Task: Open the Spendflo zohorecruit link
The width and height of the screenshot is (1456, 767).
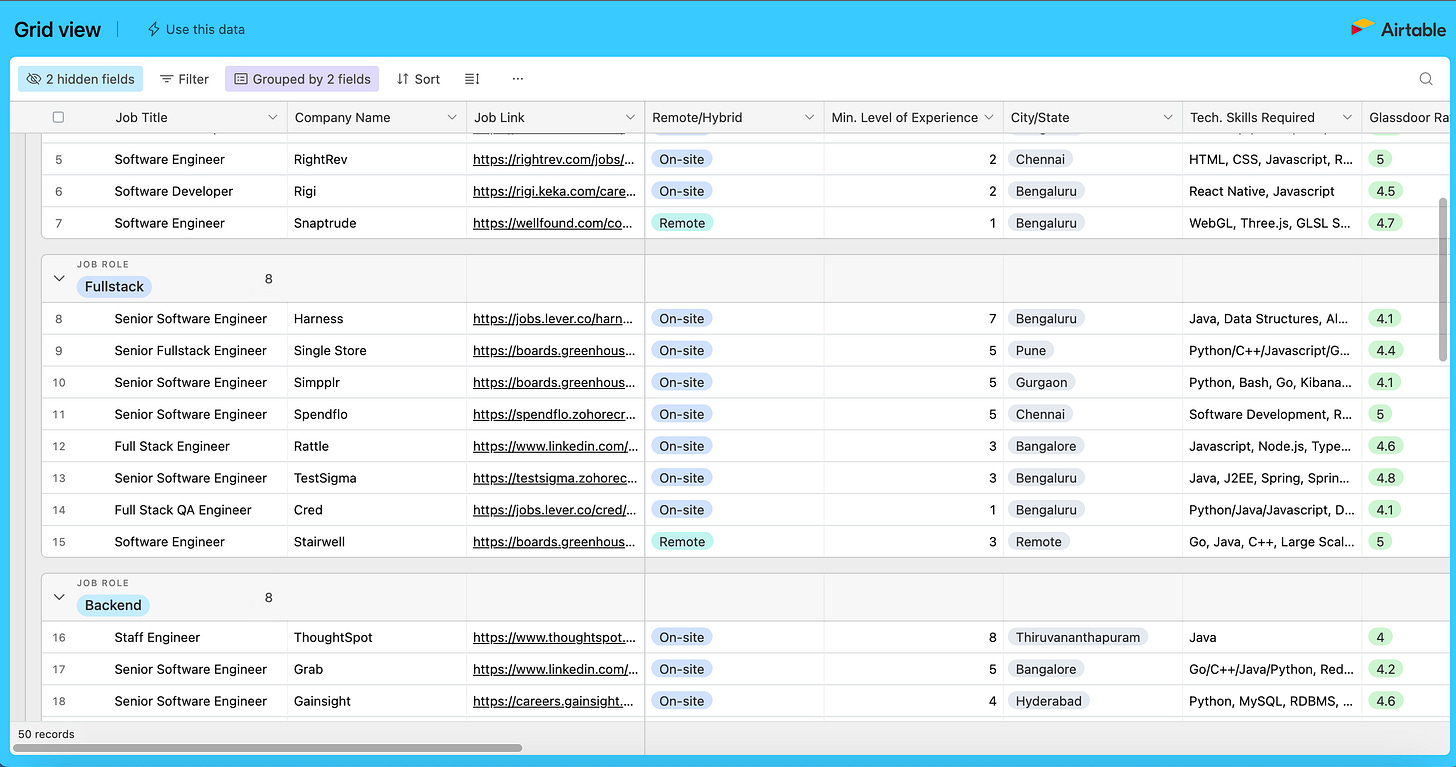Action: click(554, 414)
